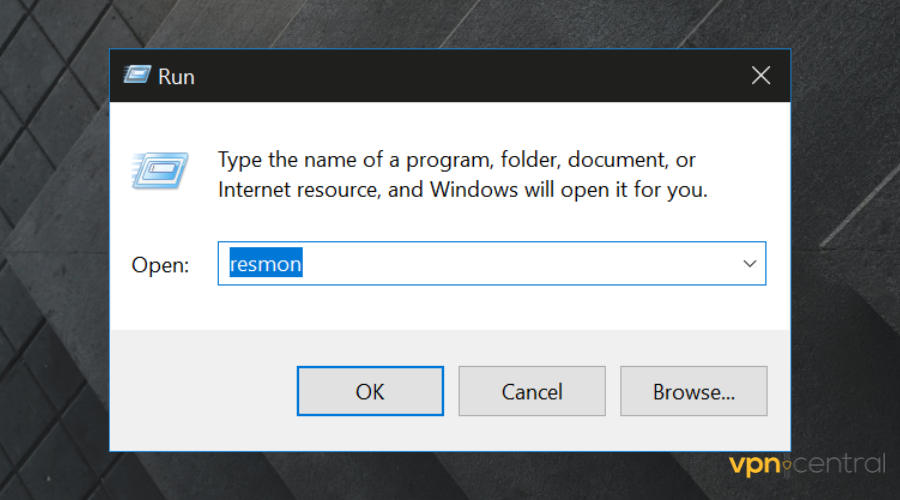Click the "Open:" label

160,265
